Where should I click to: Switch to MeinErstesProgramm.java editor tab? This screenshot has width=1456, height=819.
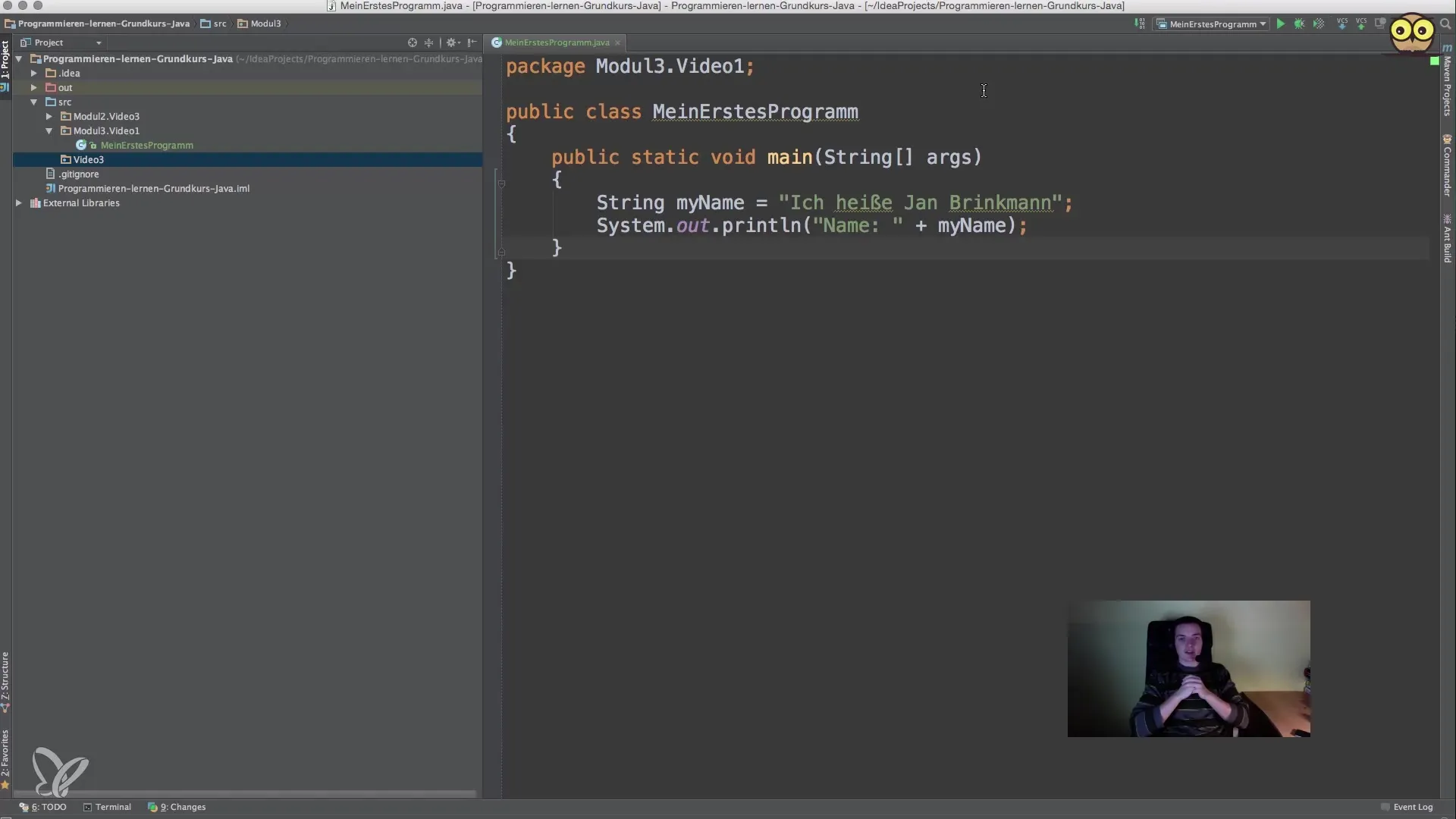tap(557, 42)
